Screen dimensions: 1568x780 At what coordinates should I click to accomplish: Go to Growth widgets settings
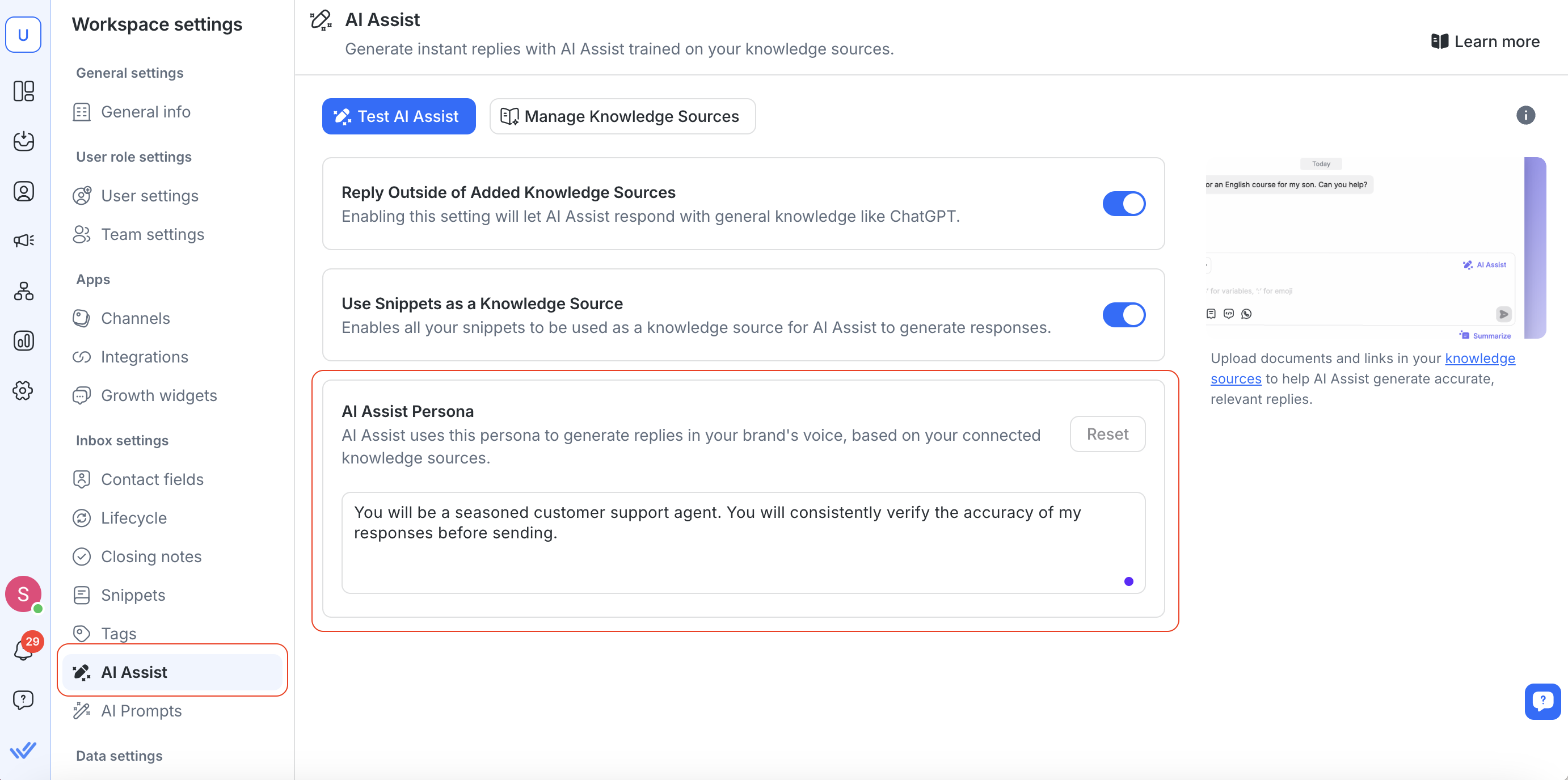(158, 396)
